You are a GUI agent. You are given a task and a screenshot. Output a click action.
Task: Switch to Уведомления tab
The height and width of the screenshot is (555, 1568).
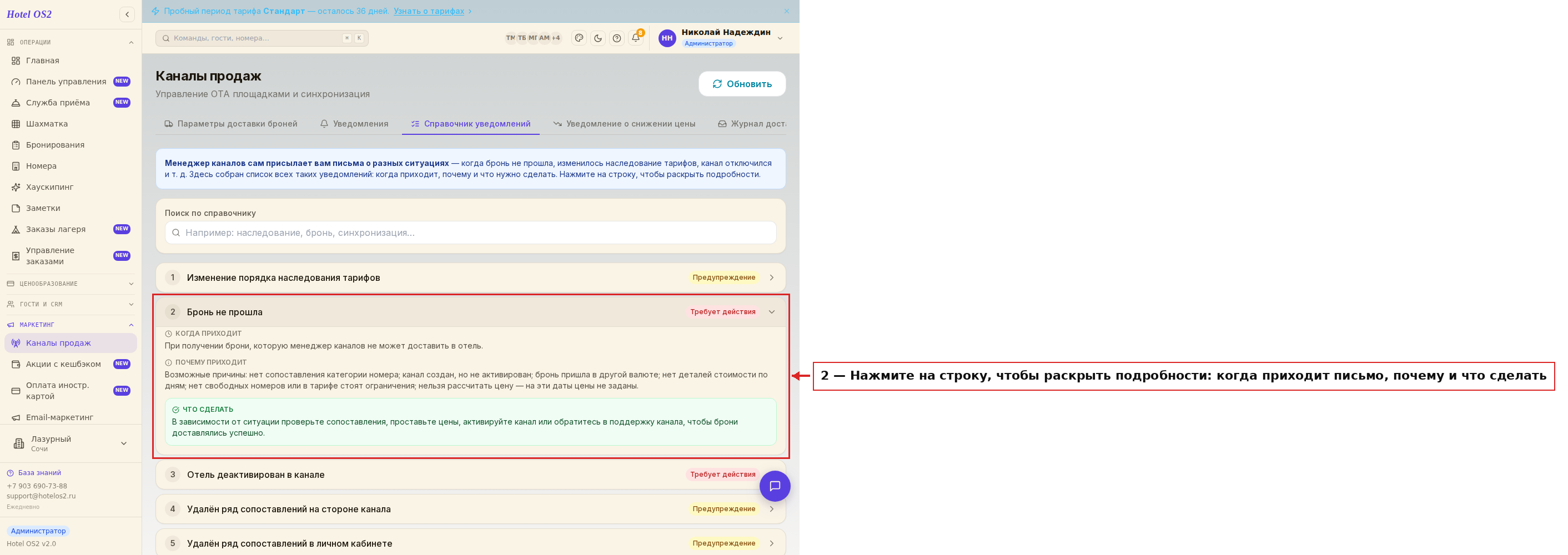click(x=354, y=124)
